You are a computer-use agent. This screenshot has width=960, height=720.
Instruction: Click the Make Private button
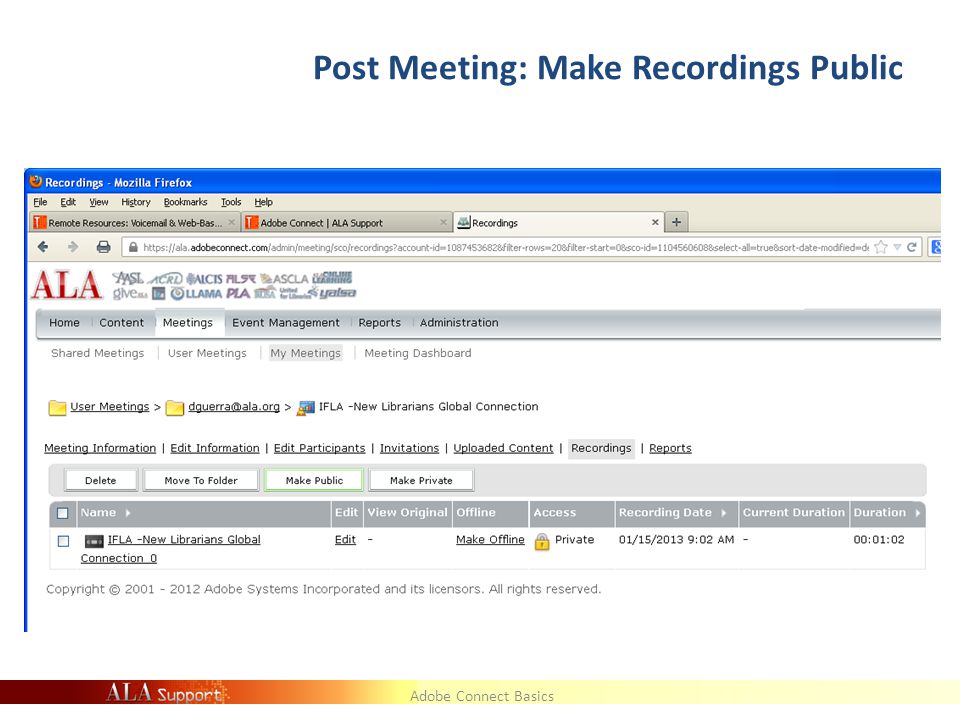[421, 481]
